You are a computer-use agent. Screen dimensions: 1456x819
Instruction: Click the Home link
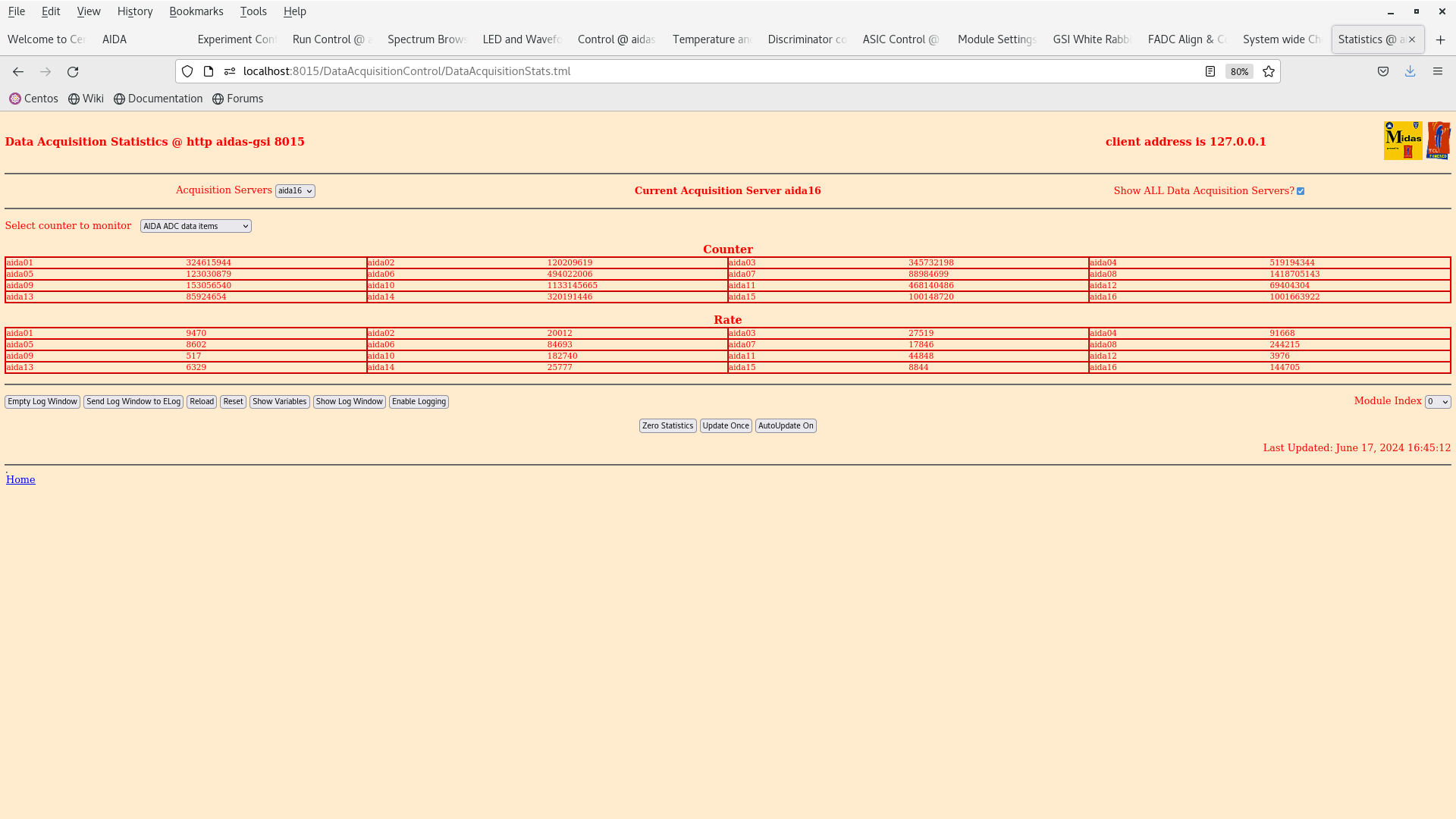(x=20, y=479)
